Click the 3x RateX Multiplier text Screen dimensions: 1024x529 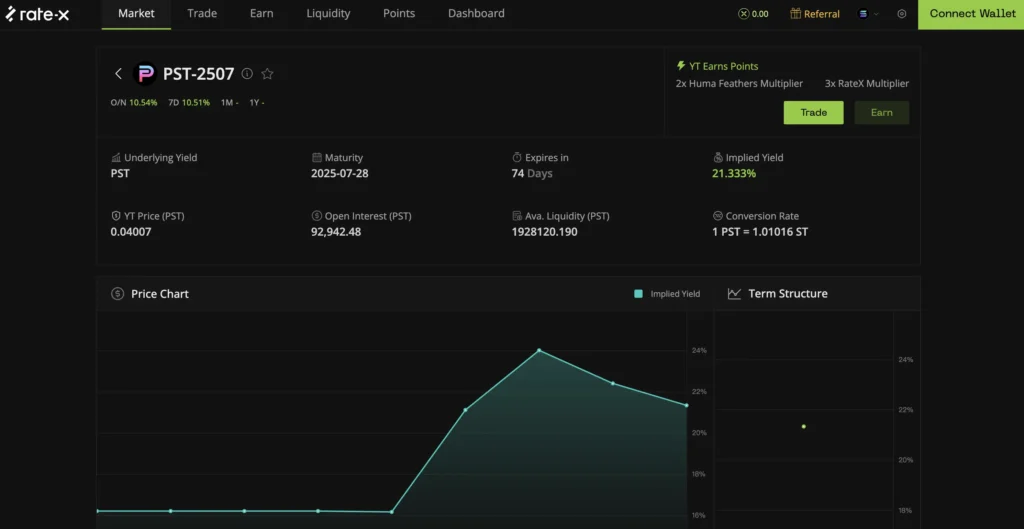point(867,84)
